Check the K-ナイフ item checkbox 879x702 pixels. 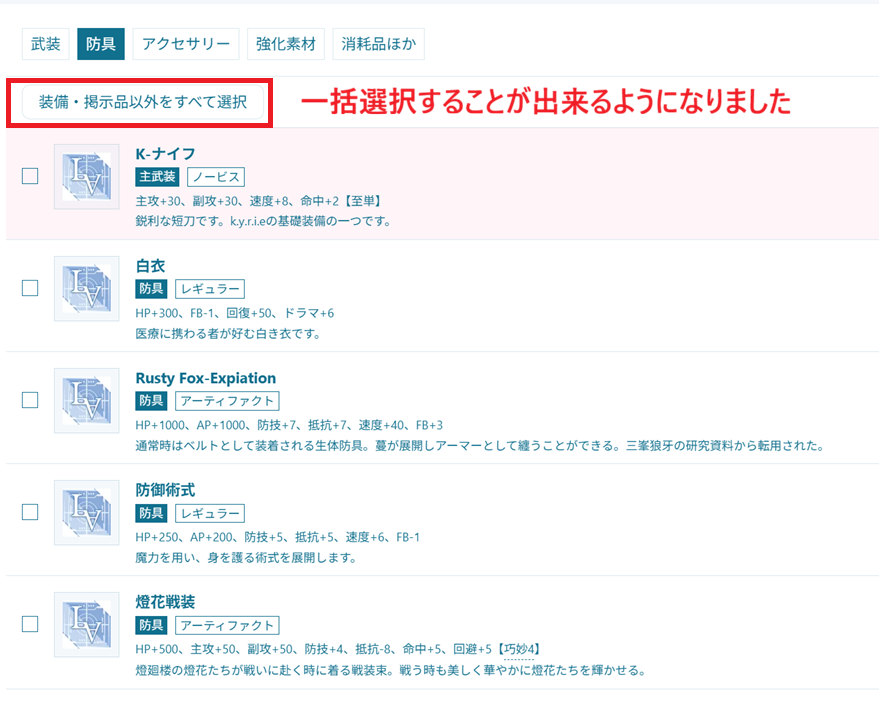(x=30, y=176)
